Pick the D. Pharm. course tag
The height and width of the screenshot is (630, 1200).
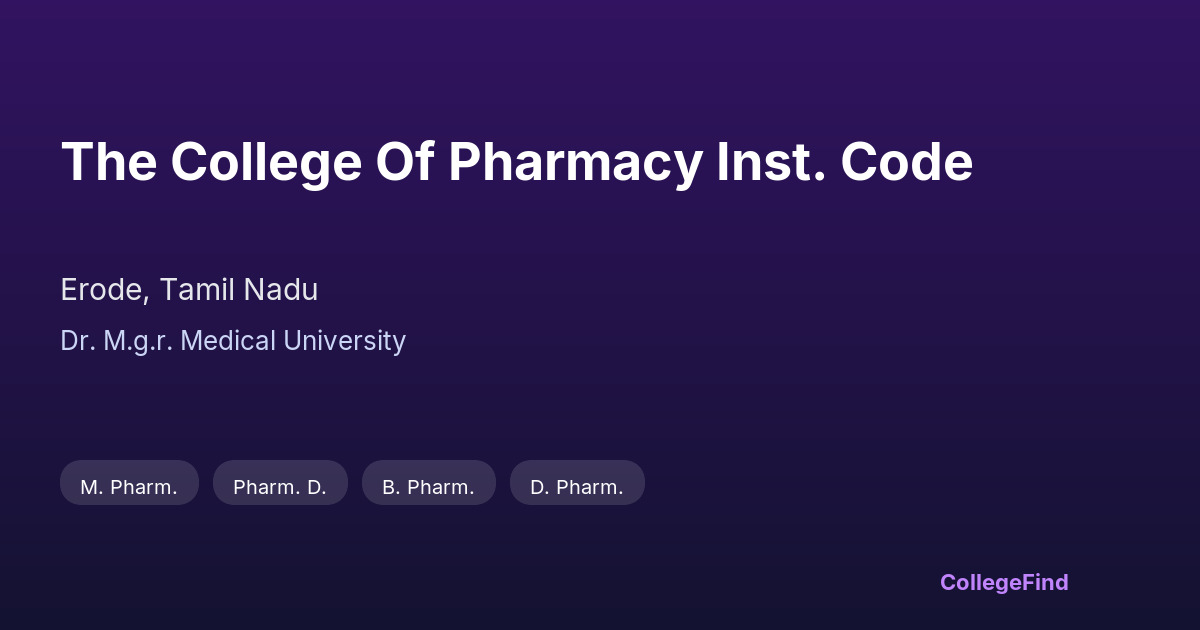pyautogui.click(x=577, y=487)
